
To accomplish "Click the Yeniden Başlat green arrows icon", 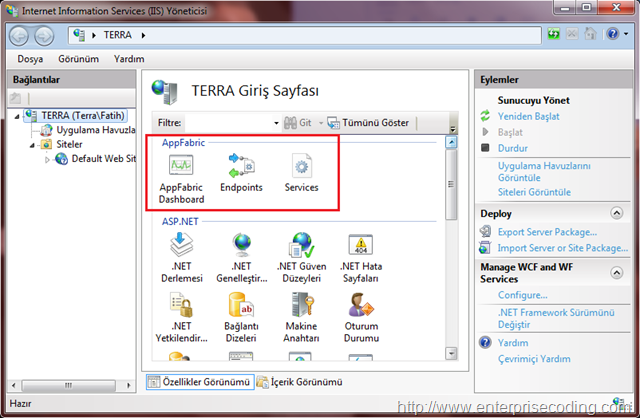I will (485, 116).
